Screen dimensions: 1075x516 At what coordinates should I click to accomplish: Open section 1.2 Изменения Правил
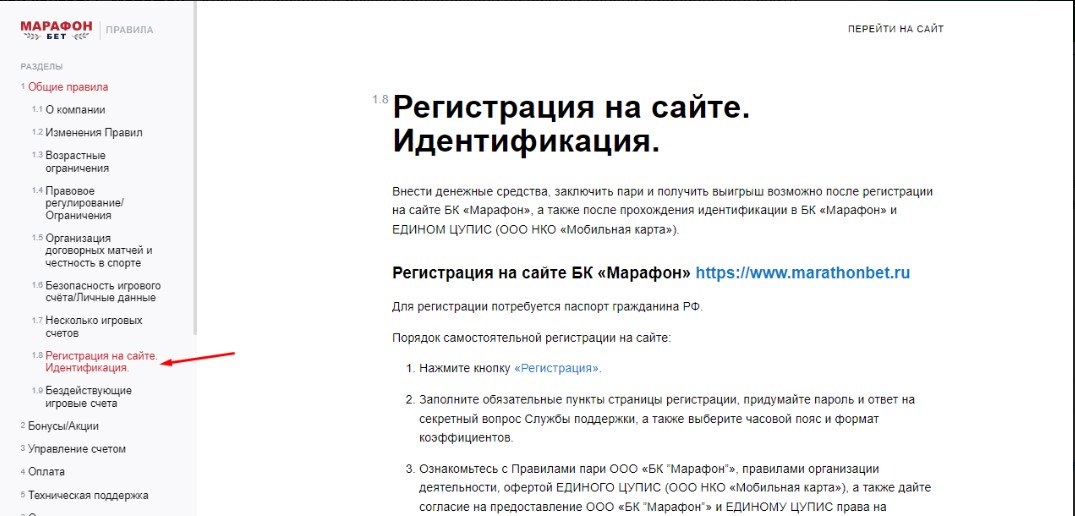[94, 132]
